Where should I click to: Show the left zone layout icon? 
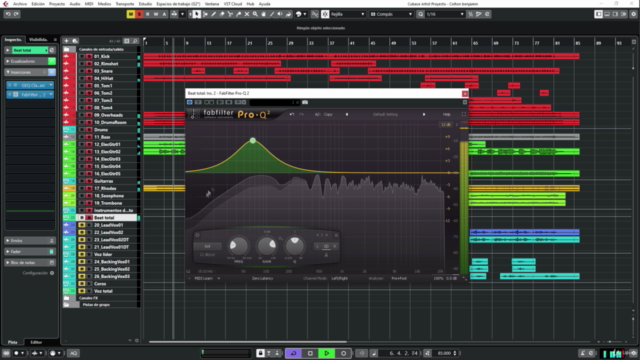point(598,14)
